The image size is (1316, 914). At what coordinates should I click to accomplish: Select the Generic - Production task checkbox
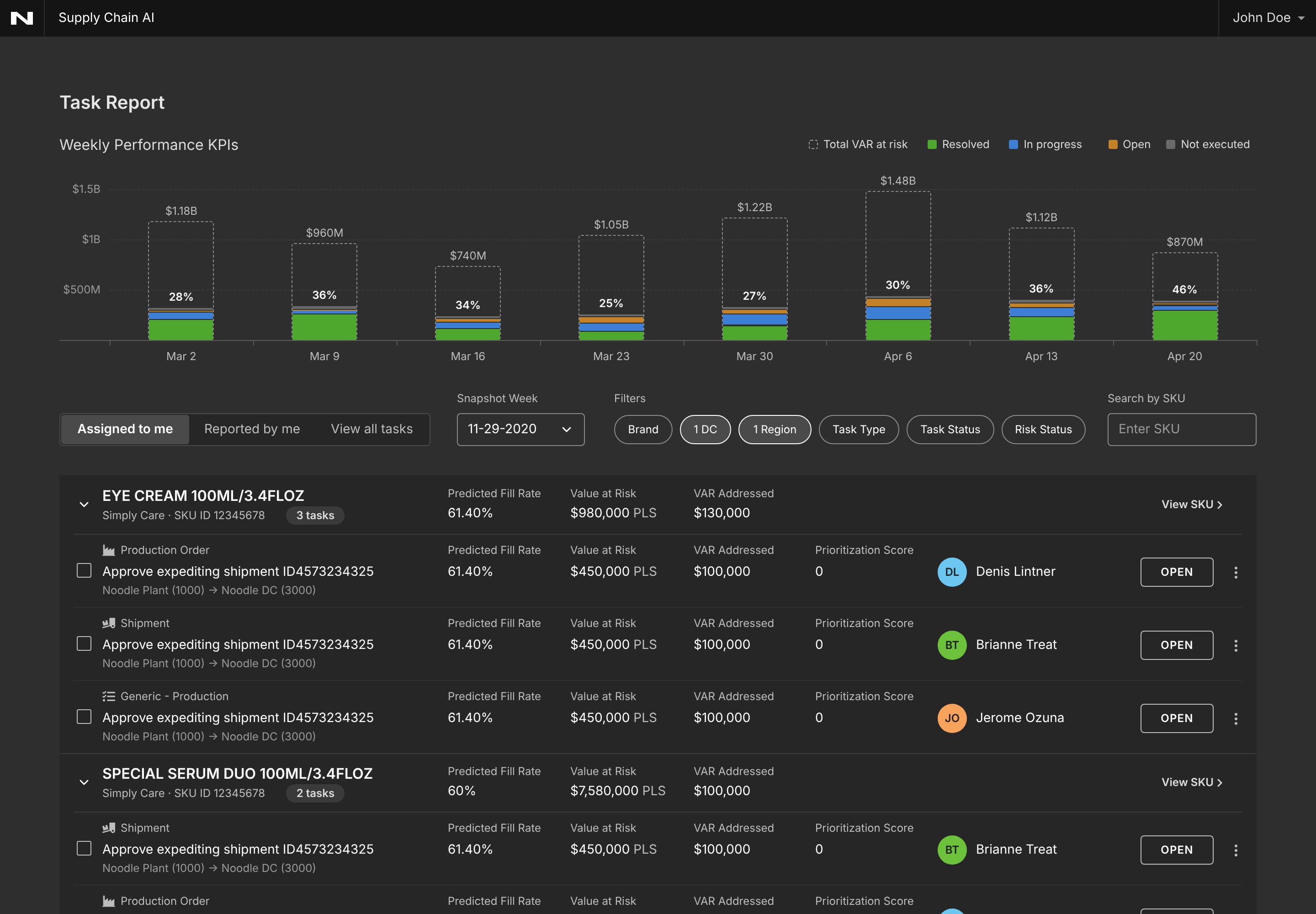pos(84,717)
